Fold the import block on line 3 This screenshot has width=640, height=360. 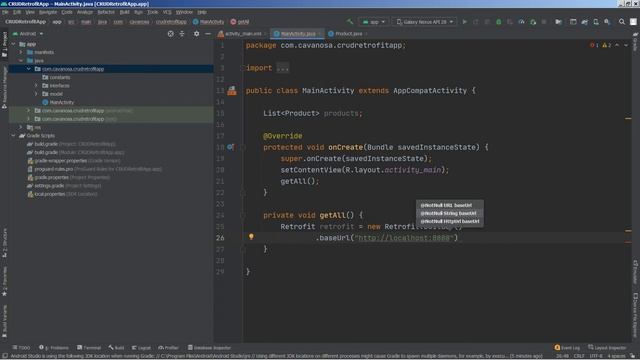[242, 68]
